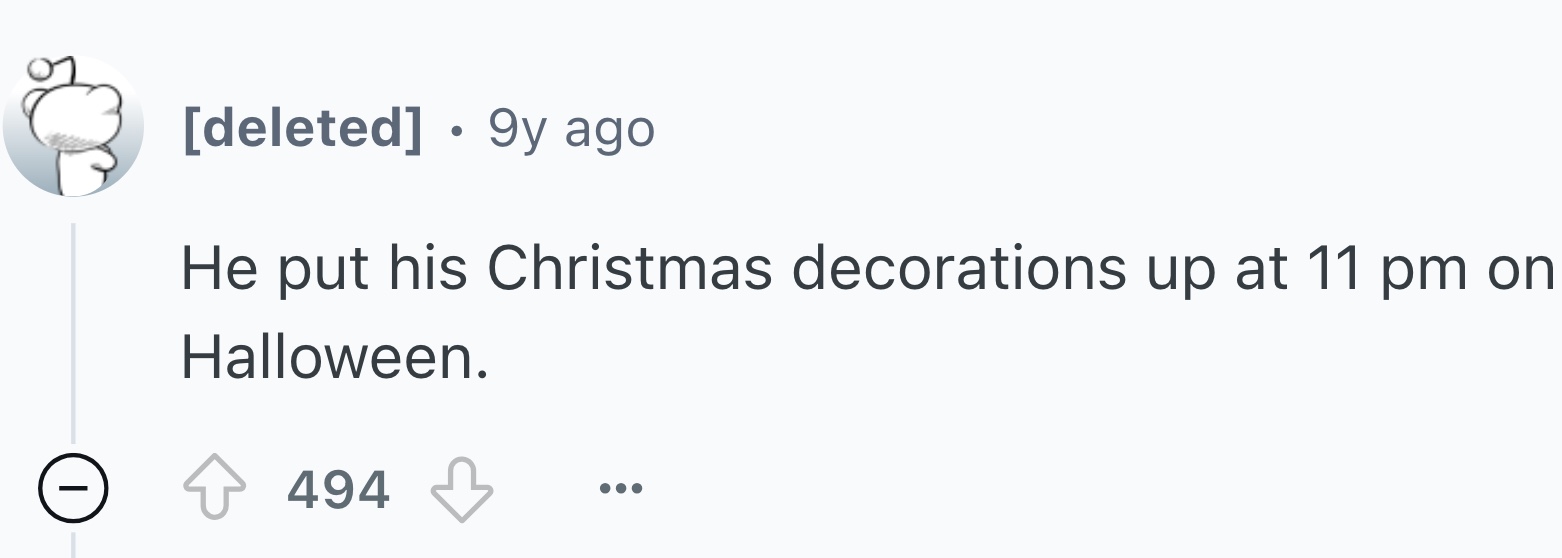Click the opening words "He put his"

pyautogui.click(x=323, y=268)
